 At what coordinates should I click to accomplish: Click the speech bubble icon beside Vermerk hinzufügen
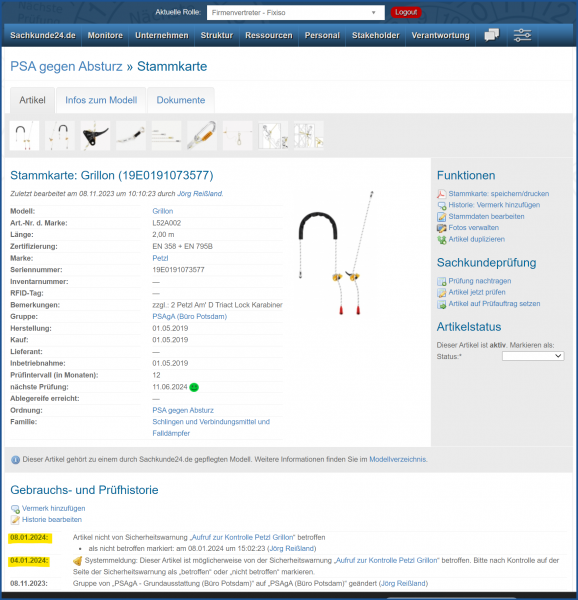click(x=15, y=509)
